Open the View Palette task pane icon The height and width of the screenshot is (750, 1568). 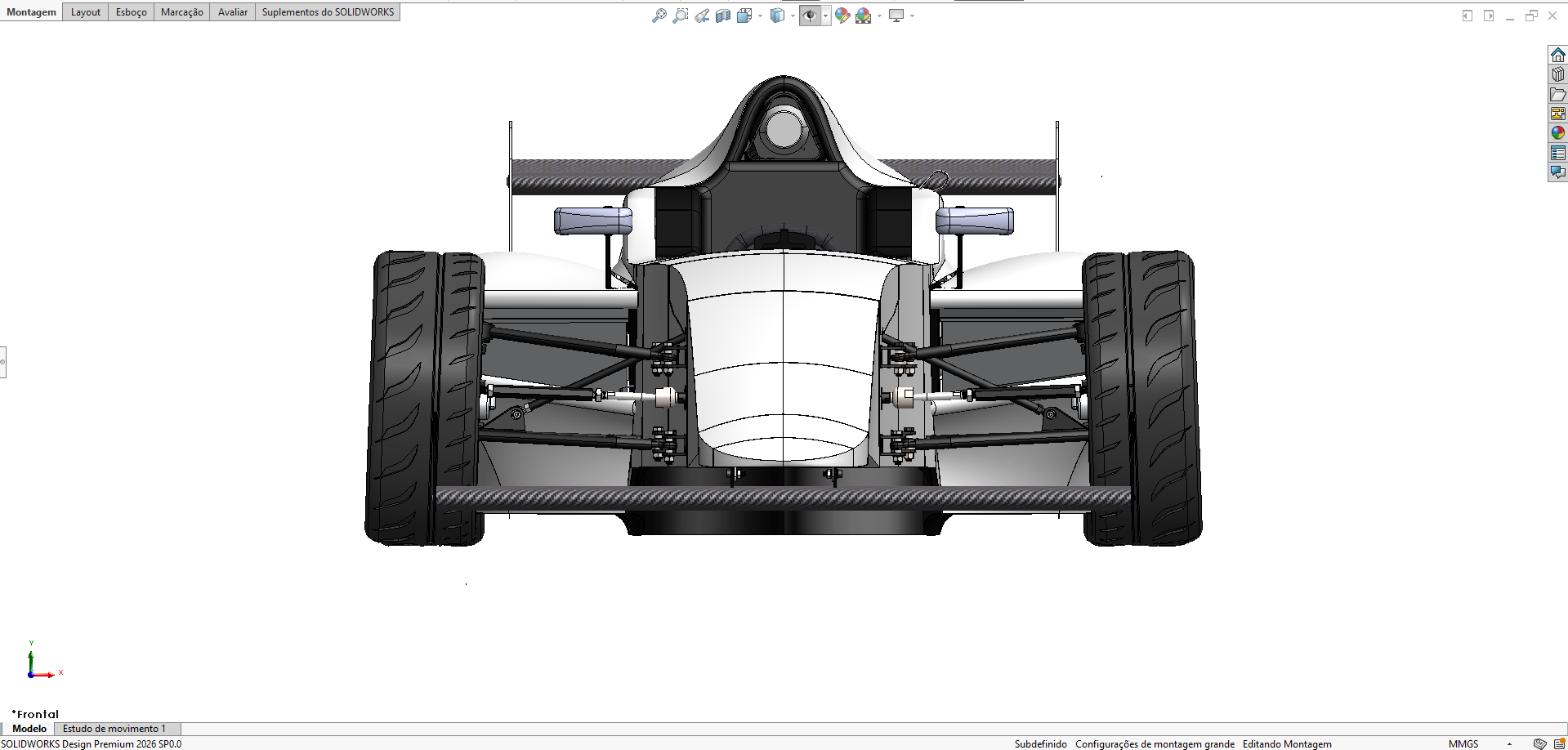[x=1558, y=114]
